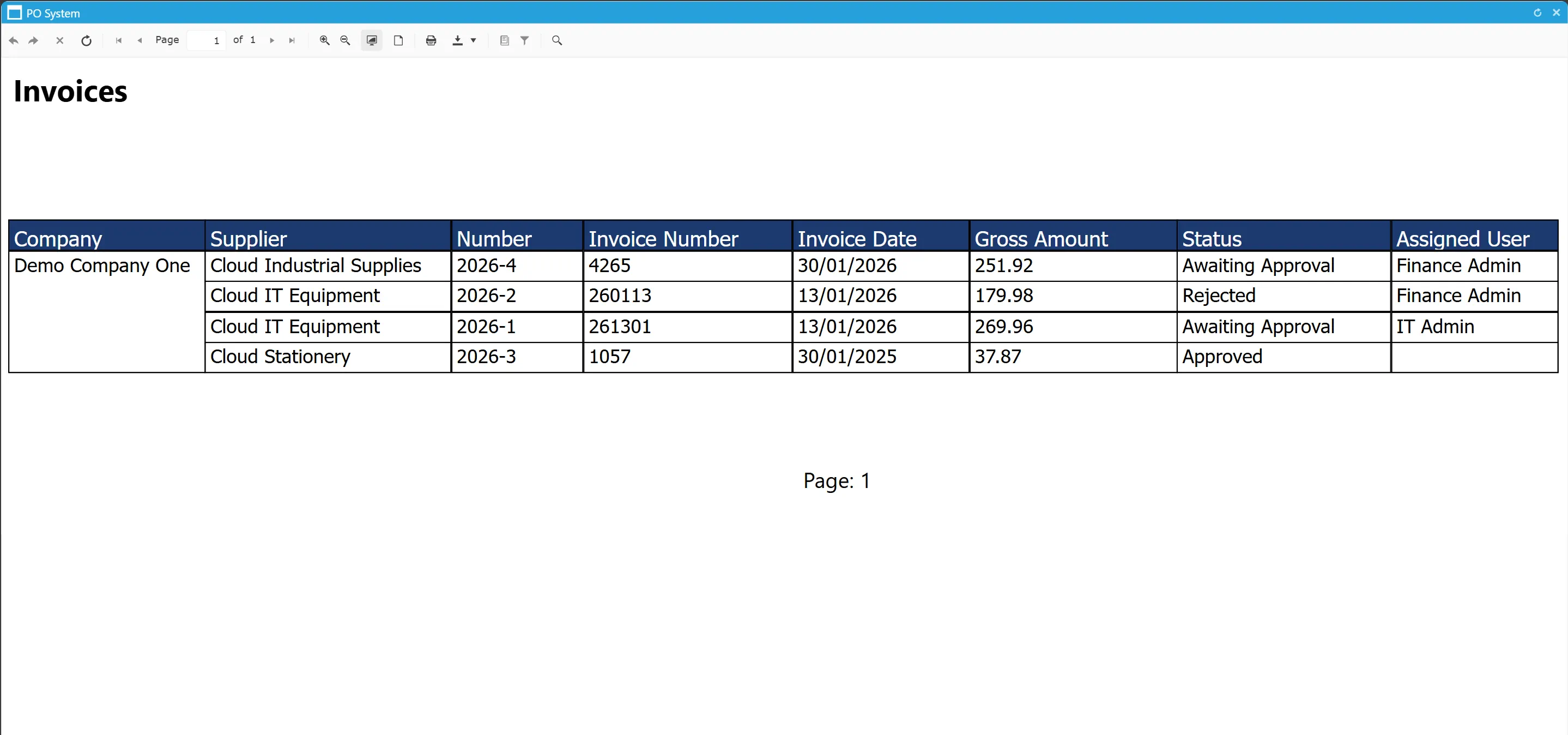Viewport: 1568px width, 735px height.
Task: Click invoice number 1057
Action: pyautogui.click(x=688, y=357)
